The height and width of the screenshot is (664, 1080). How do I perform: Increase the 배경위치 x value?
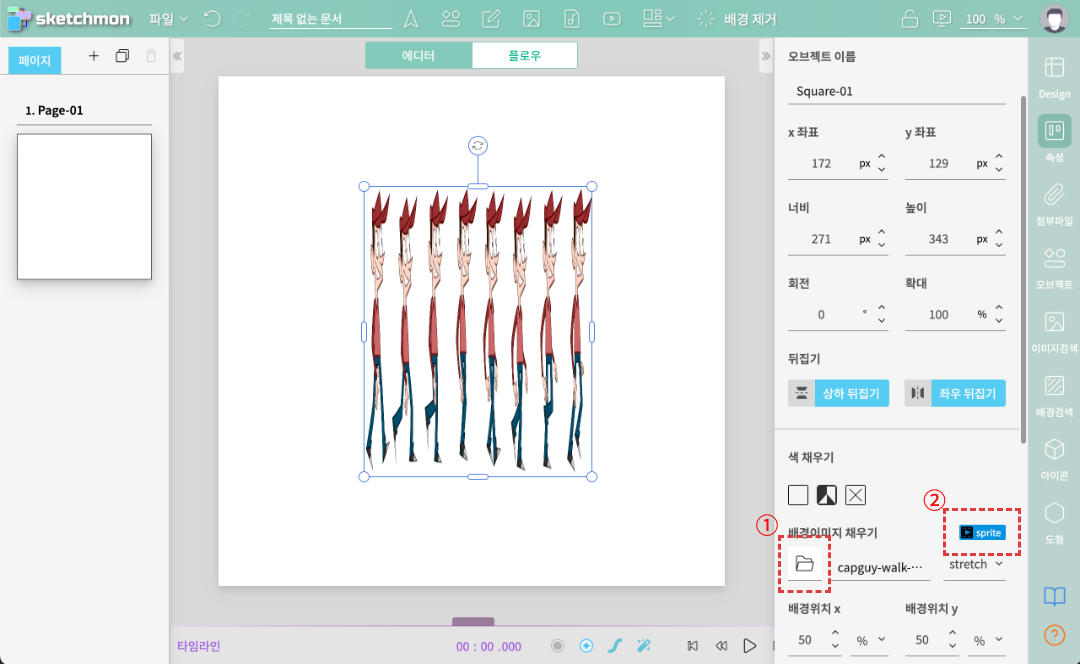click(835, 633)
